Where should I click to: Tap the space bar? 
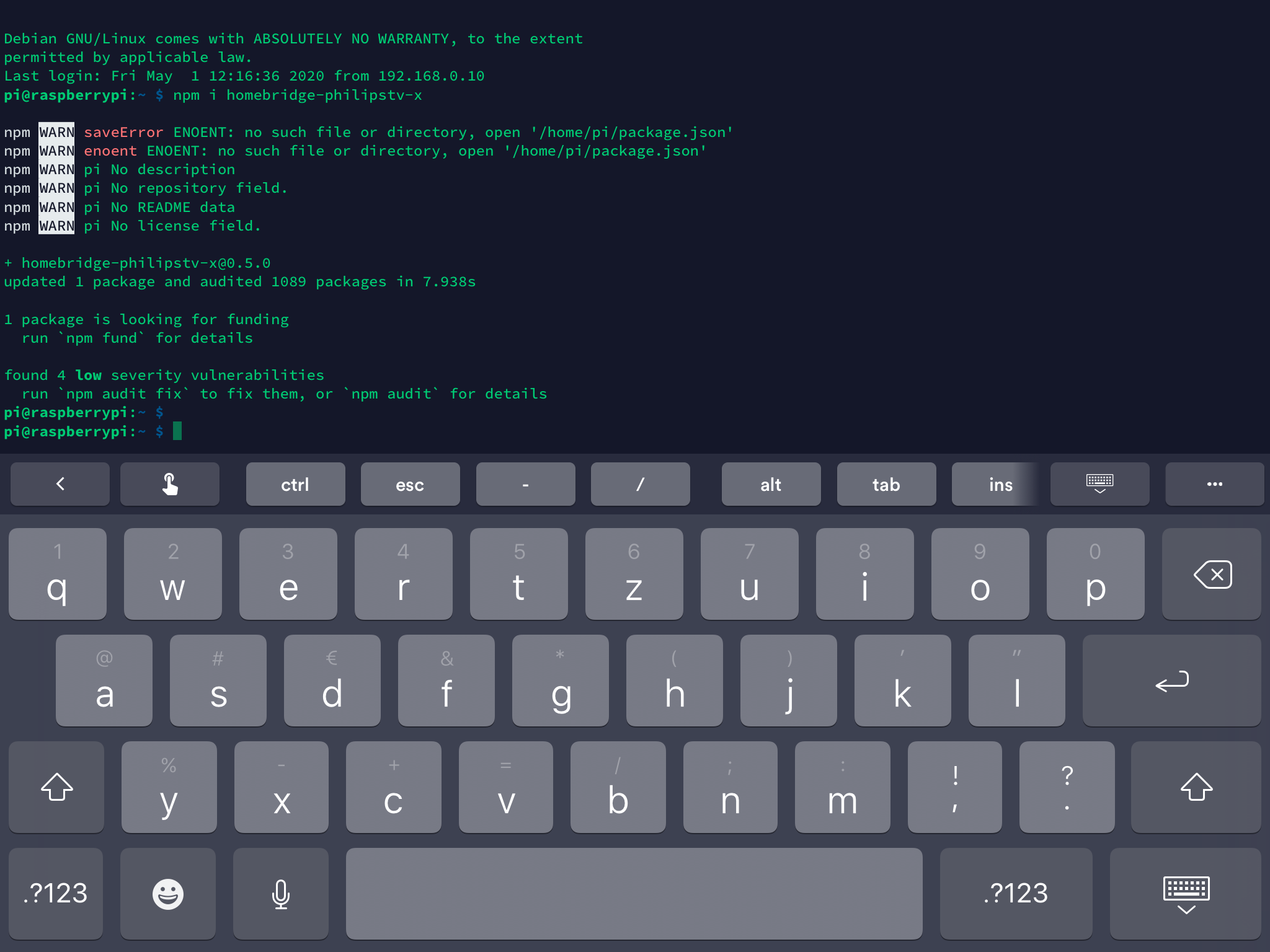(634, 893)
